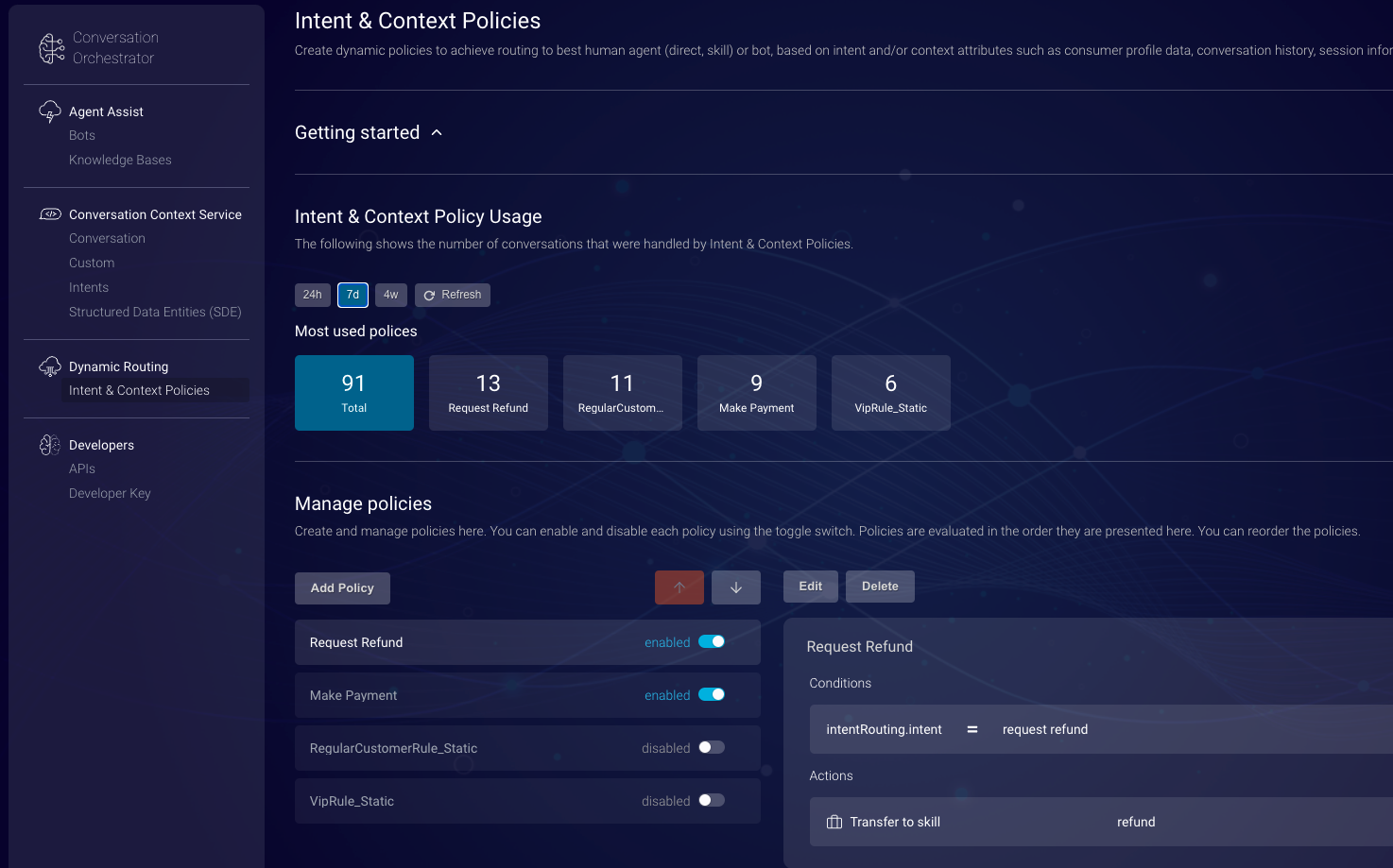This screenshot has width=1393, height=868.
Task: Click the Developers brain icon
Action: coord(50,445)
